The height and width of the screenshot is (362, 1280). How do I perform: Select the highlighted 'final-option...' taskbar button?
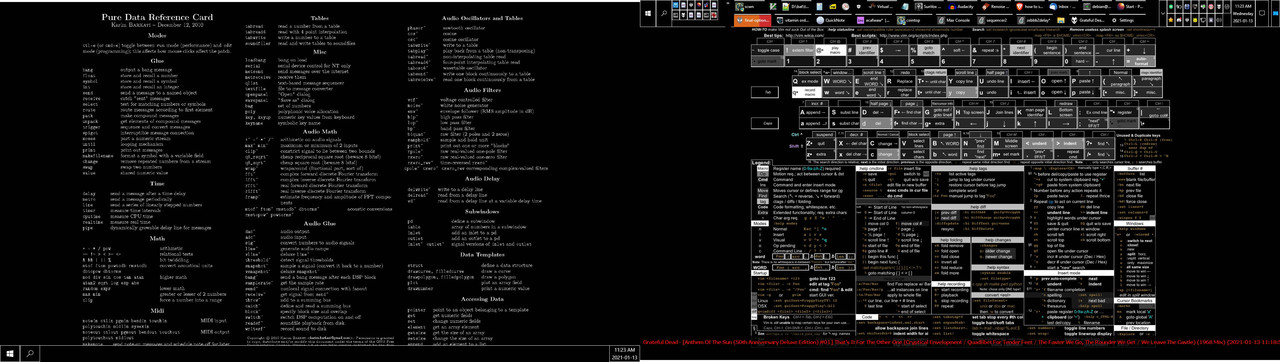click(x=752, y=20)
